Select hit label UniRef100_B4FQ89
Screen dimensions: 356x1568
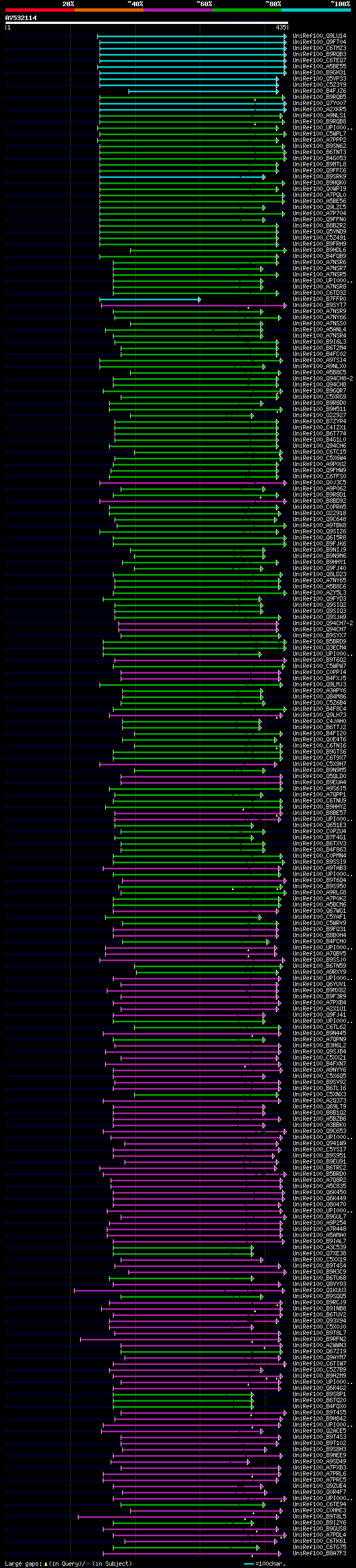click(319, 256)
